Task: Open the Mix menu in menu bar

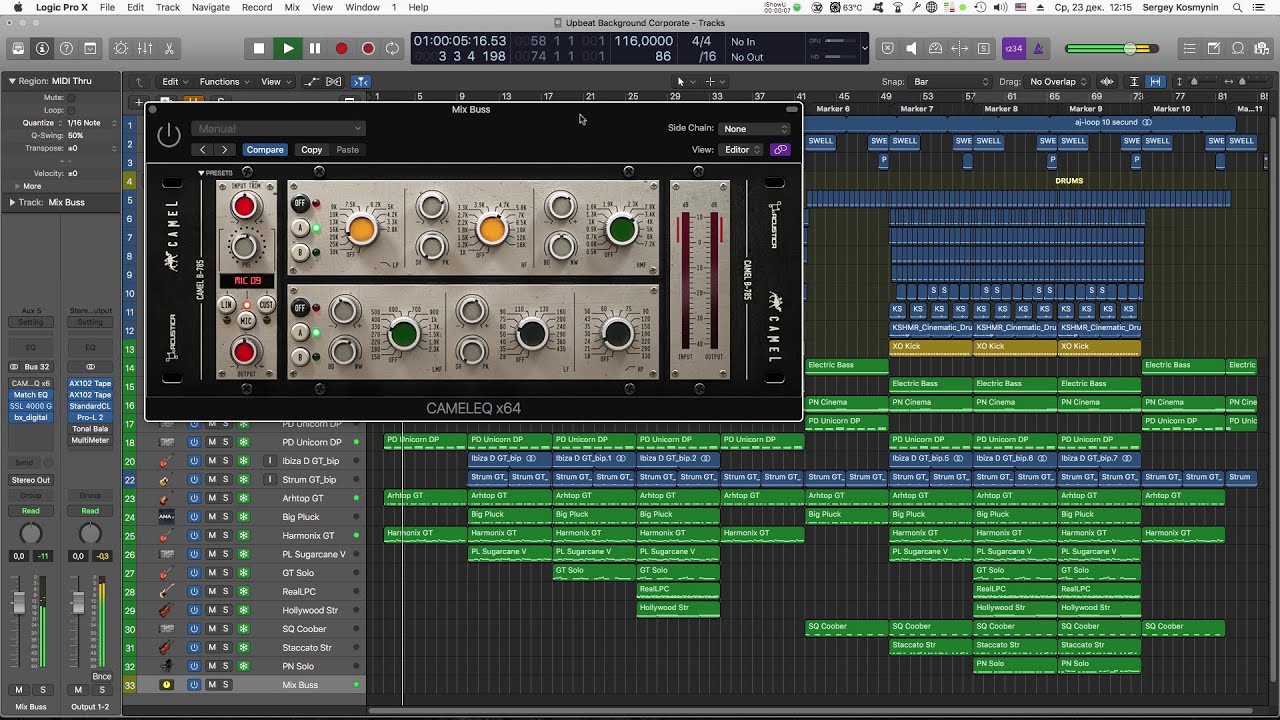Action: coord(292,7)
